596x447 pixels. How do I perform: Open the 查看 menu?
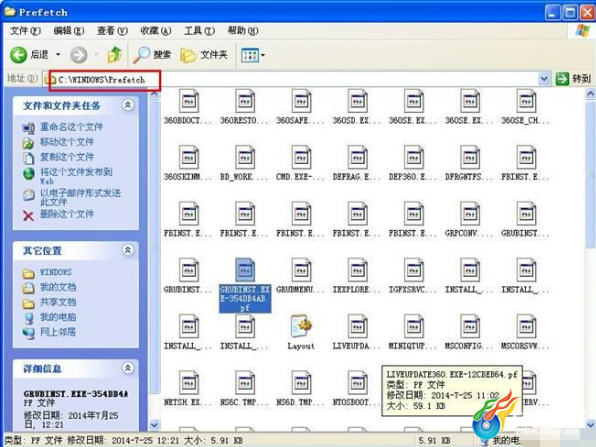point(112,31)
